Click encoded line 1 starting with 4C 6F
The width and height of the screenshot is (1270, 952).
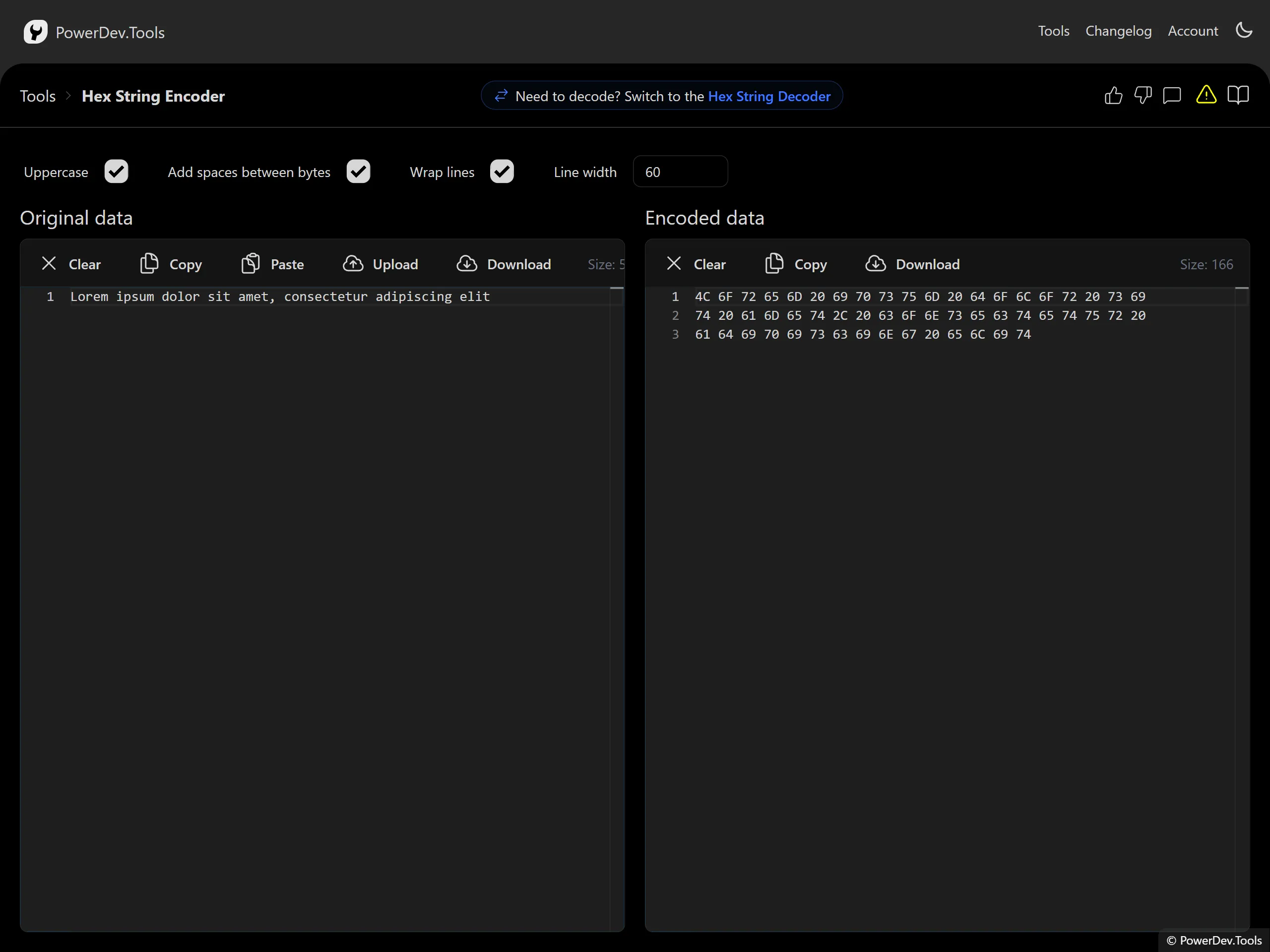920,297
